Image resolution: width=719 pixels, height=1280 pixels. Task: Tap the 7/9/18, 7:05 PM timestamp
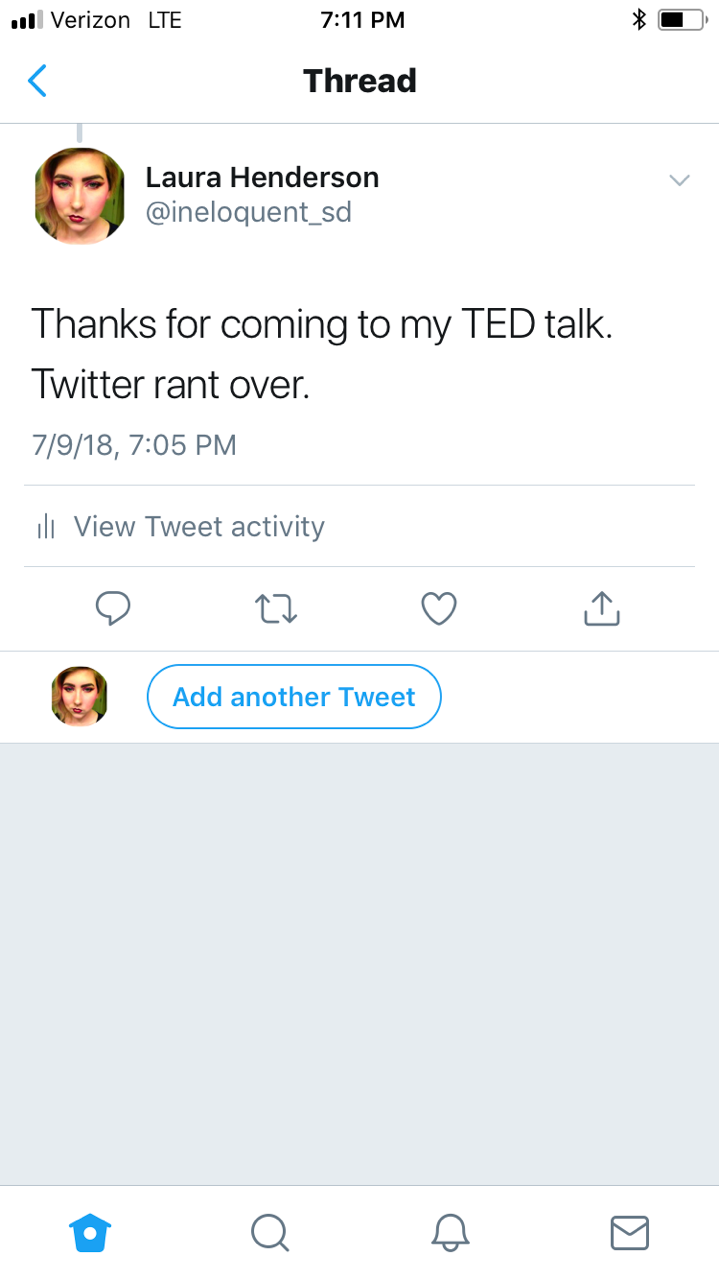click(134, 445)
